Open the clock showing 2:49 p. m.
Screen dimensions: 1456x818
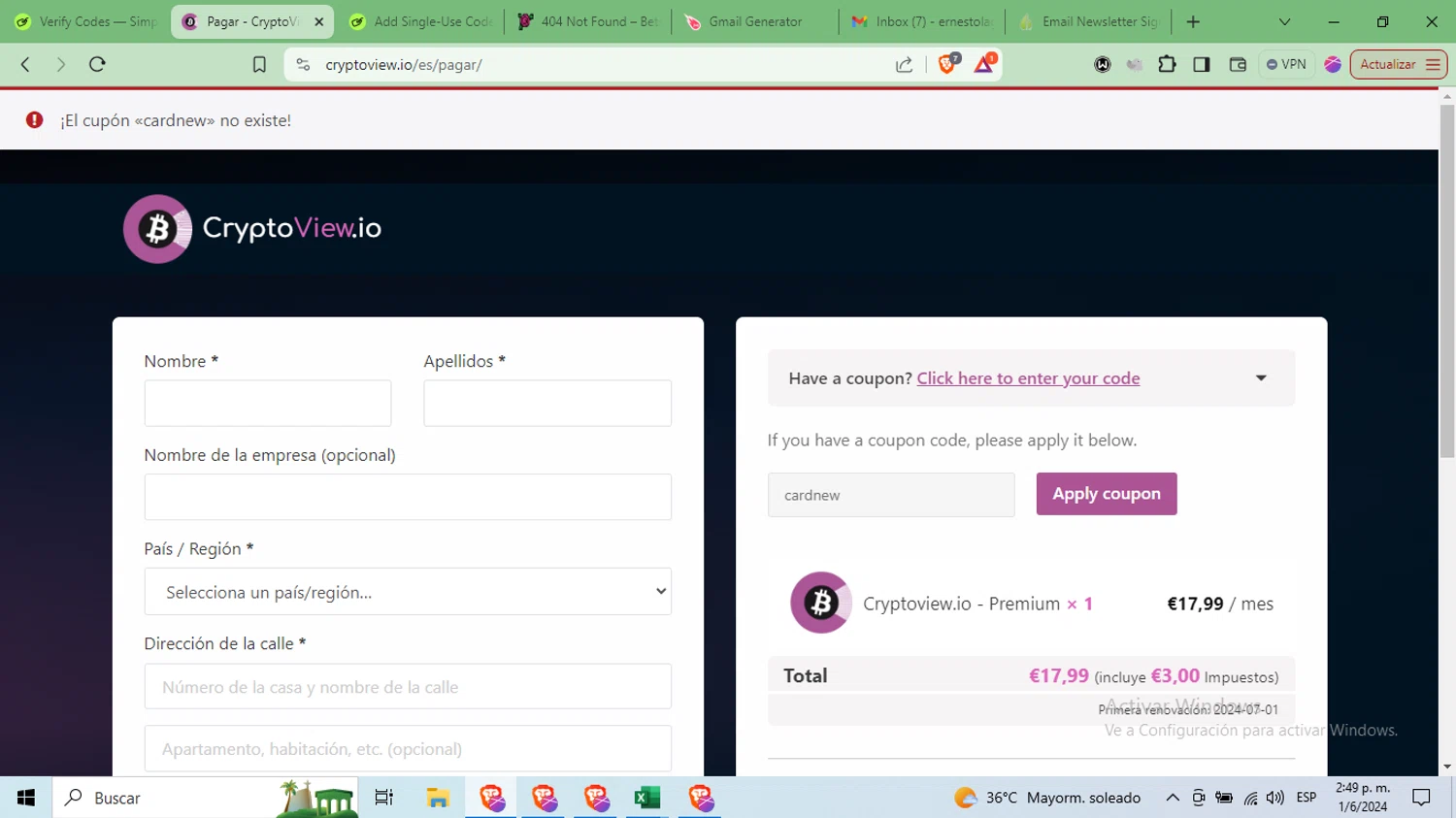(1363, 797)
